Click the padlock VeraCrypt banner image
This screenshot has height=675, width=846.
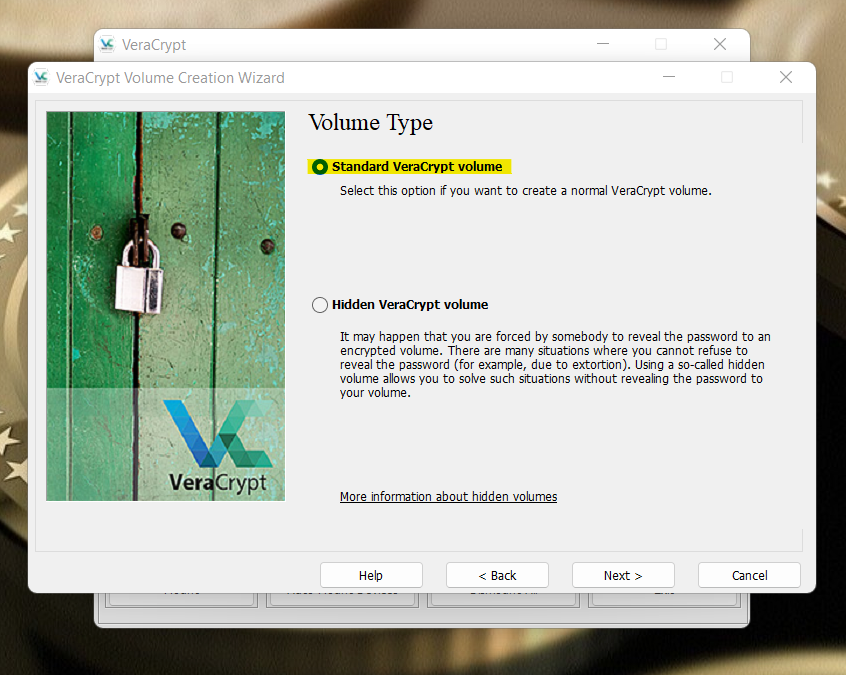pos(166,306)
